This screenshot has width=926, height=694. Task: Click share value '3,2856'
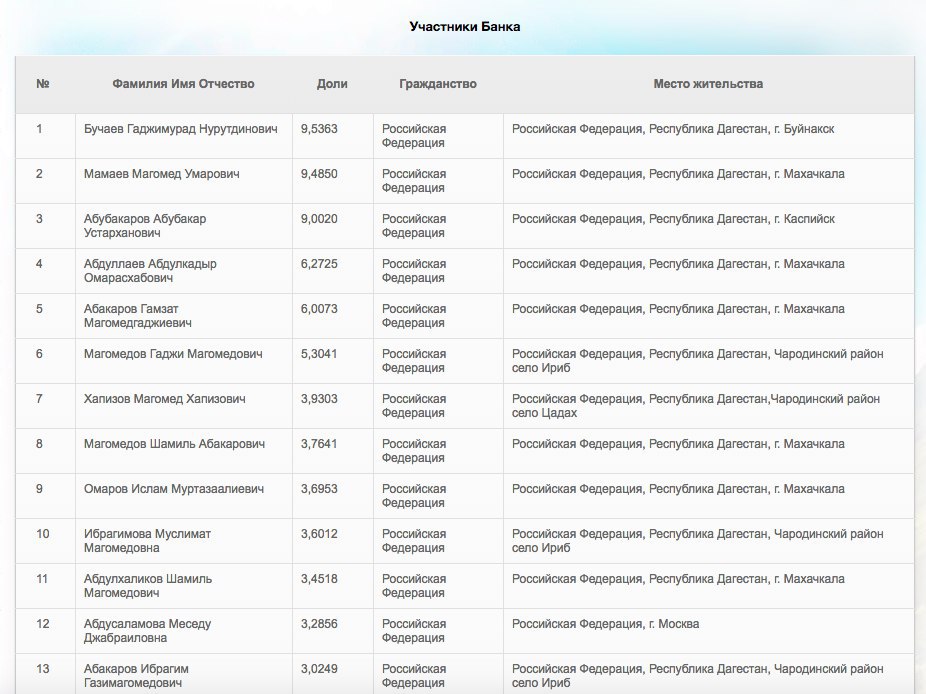click(319, 624)
